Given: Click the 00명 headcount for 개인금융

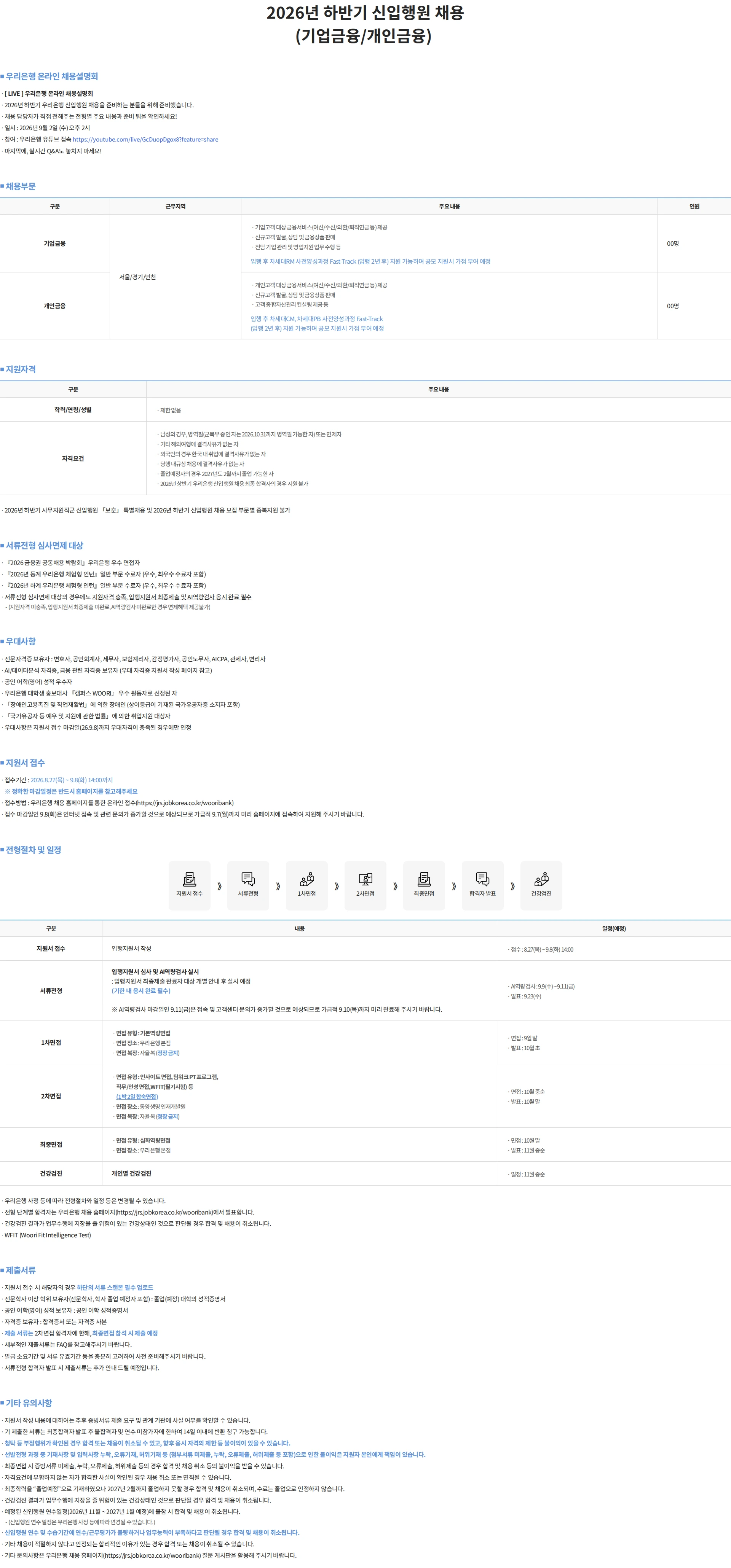Looking at the screenshot, I should (672, 306).
